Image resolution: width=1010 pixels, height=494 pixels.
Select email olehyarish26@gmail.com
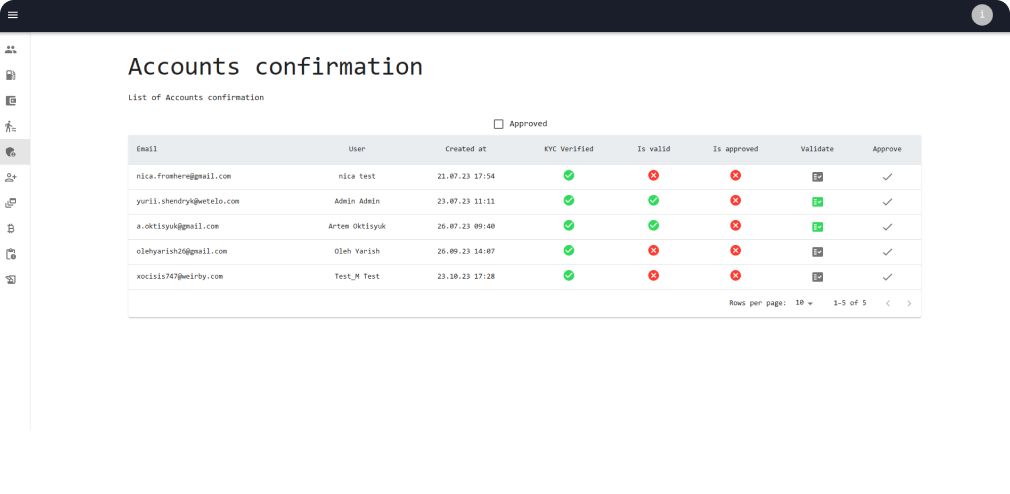coord(182,251)
